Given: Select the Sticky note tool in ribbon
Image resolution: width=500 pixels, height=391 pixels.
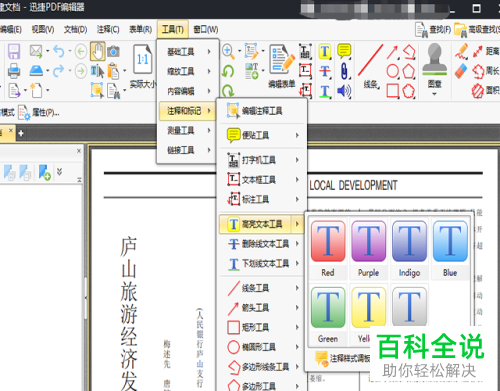Looking at the screenshot, I should pos(344,51).
